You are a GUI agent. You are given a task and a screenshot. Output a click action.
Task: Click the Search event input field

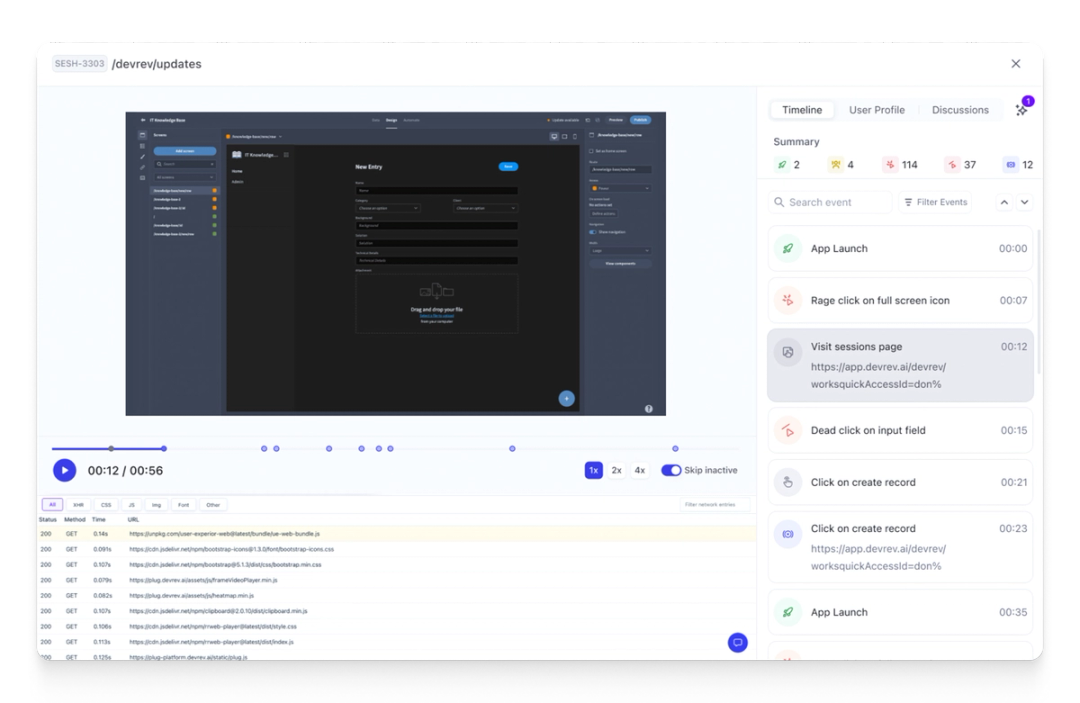coord(830,202)
